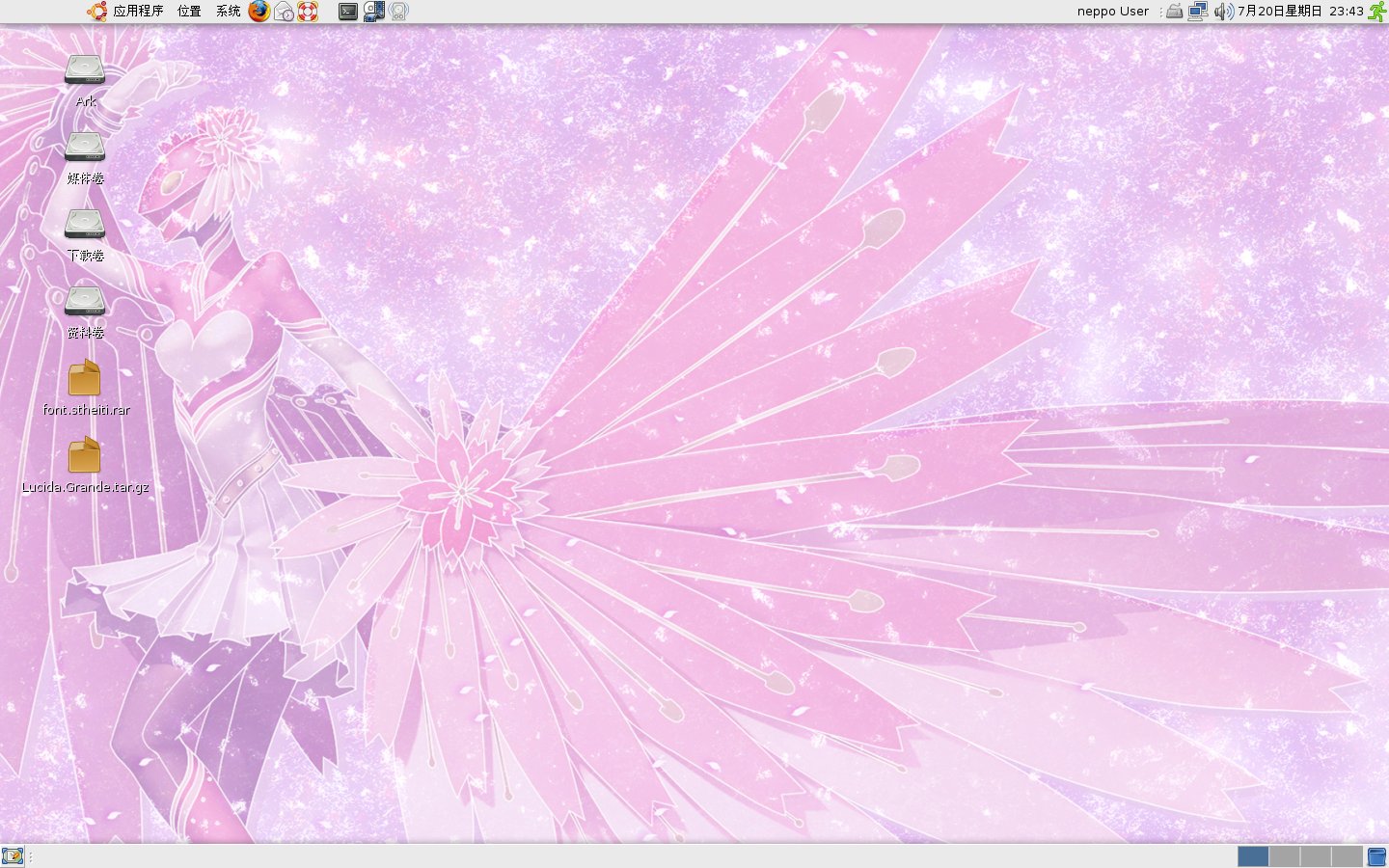
Task: Click the show desktop button in bottom panel
Action: tap(12, 856)
